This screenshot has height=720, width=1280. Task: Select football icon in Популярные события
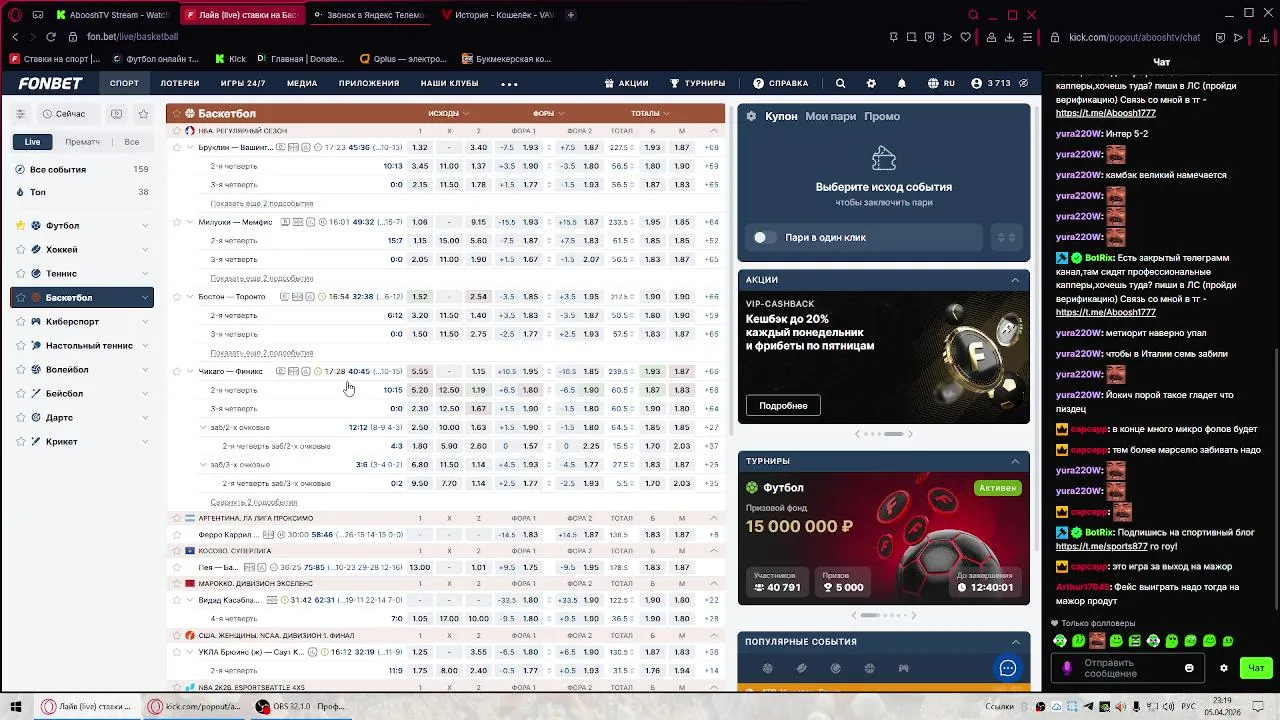click(768, 668)
